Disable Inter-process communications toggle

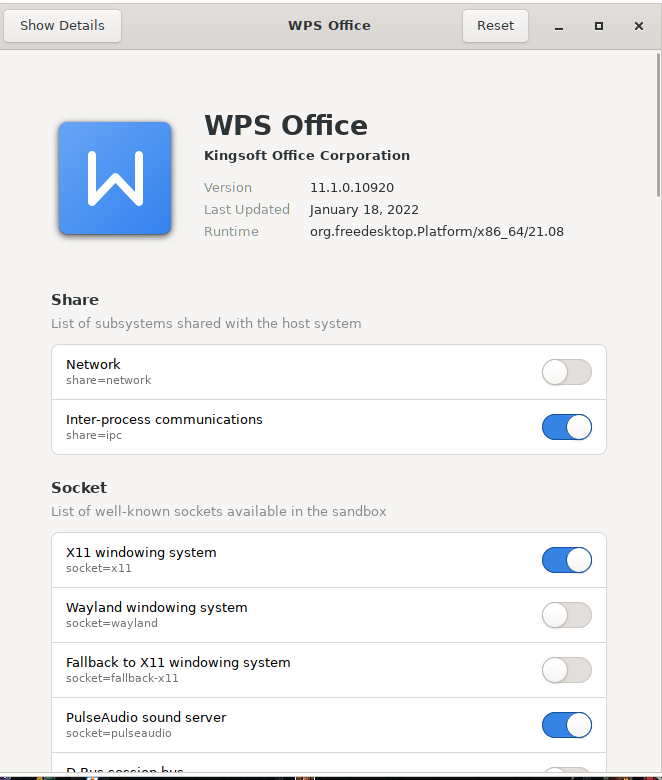coord(567,427)
